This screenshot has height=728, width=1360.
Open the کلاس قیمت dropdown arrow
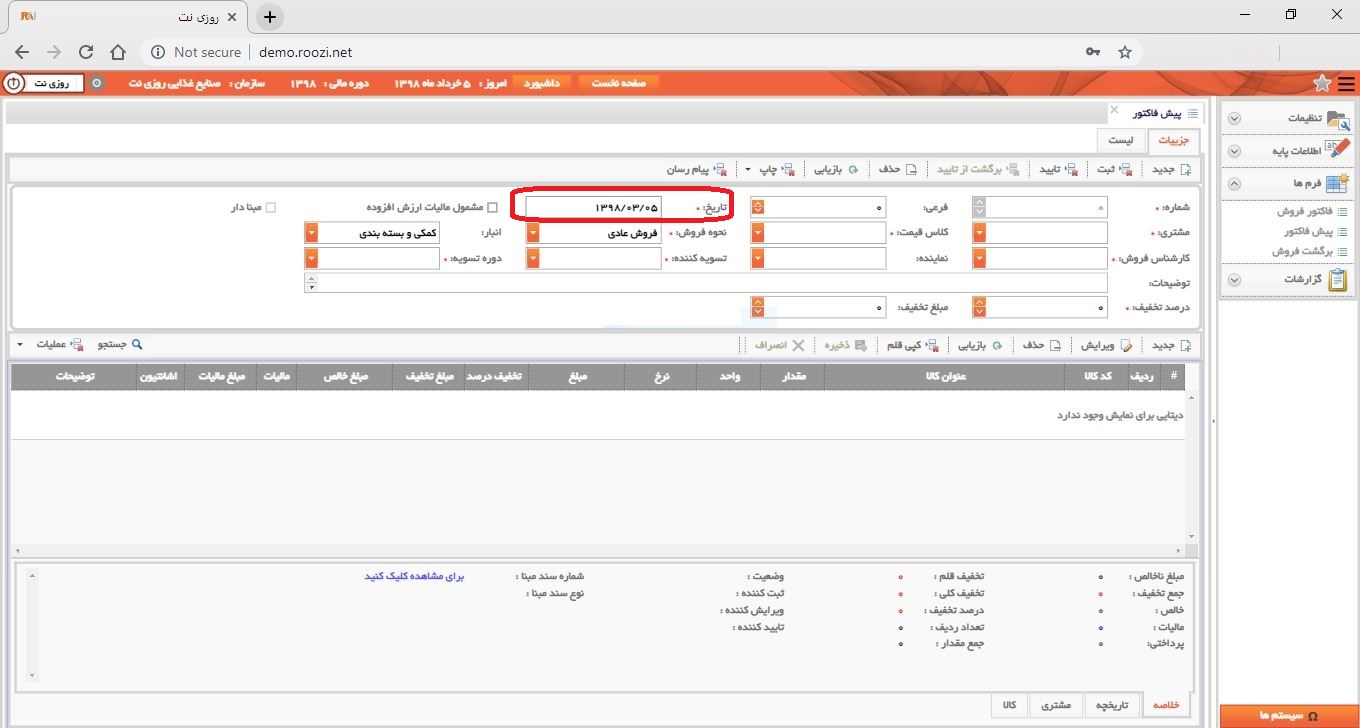click(x=758, y=233)
